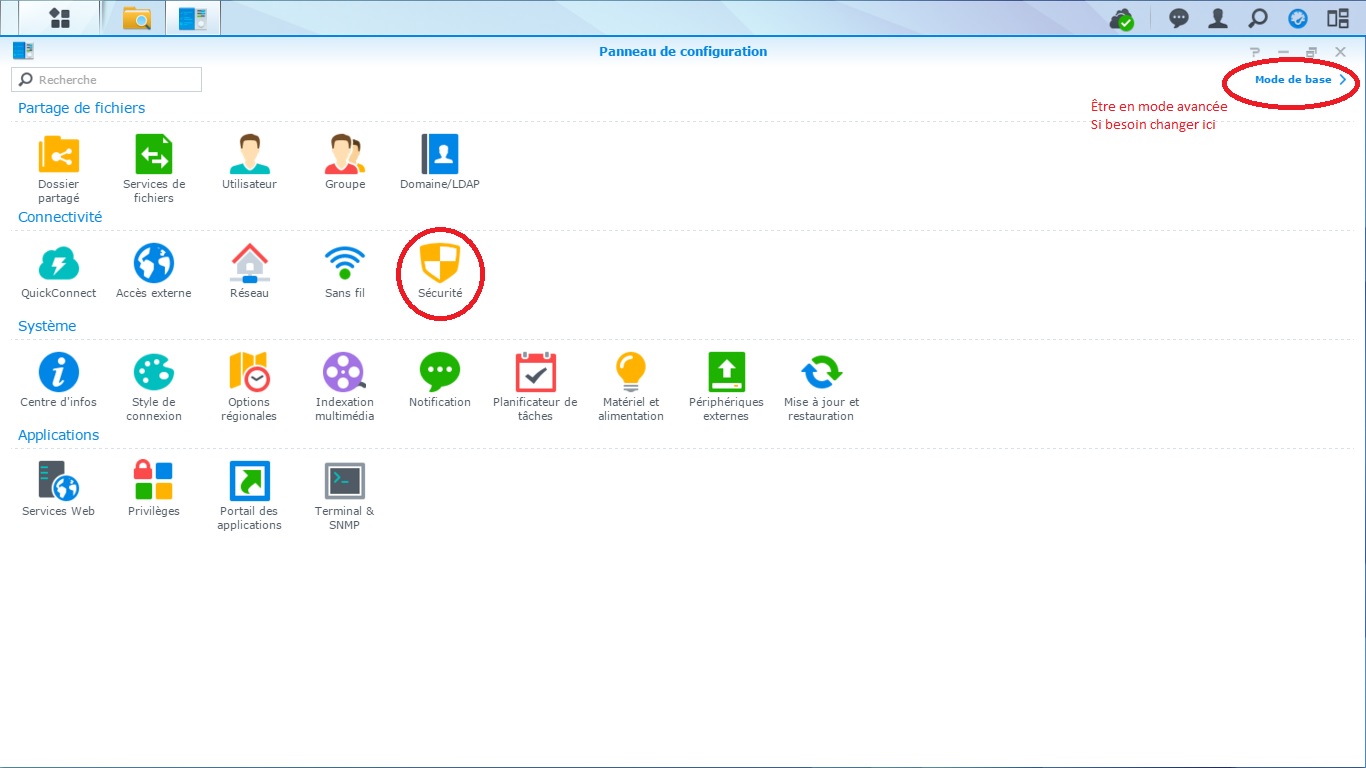
Task: Open the Réseau settings
Action: point(249,271)
